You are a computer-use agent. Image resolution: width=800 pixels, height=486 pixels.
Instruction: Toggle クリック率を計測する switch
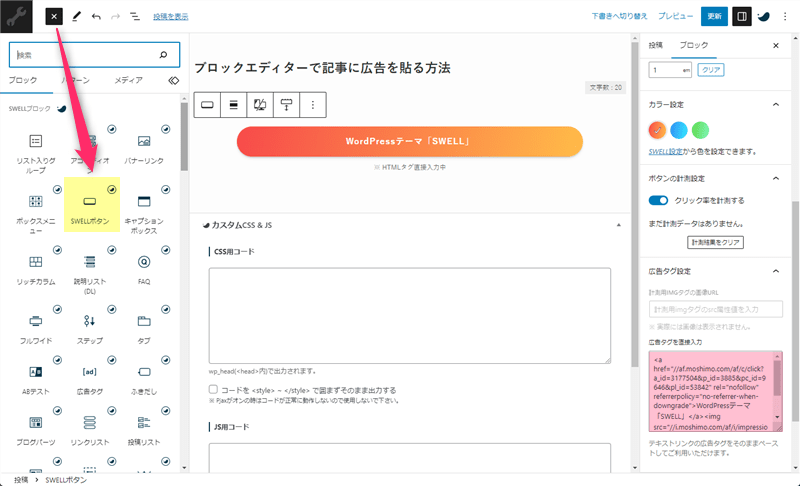coord(658,200)
